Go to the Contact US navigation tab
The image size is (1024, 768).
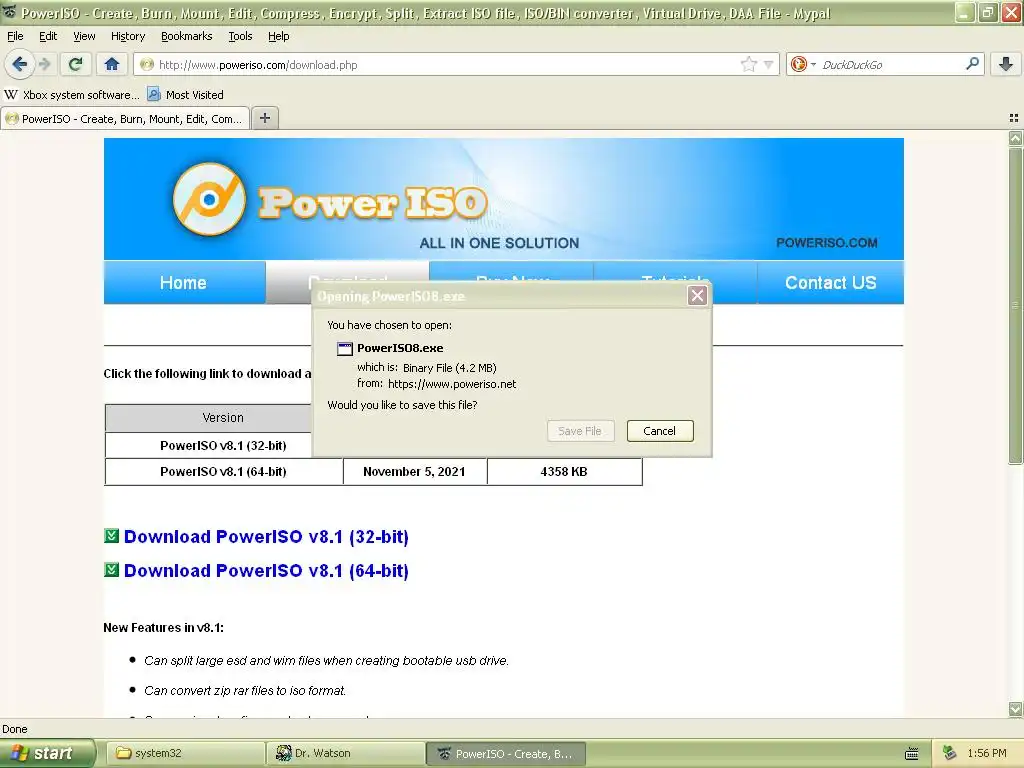(x=830, y=282)
